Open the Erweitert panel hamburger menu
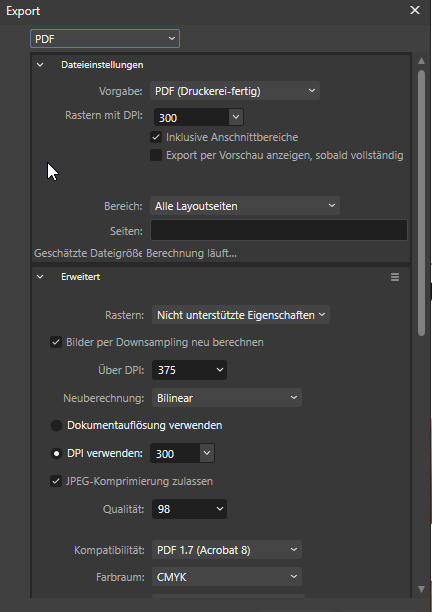The height and width of the screenshot is (612, 432). (395, 277)
